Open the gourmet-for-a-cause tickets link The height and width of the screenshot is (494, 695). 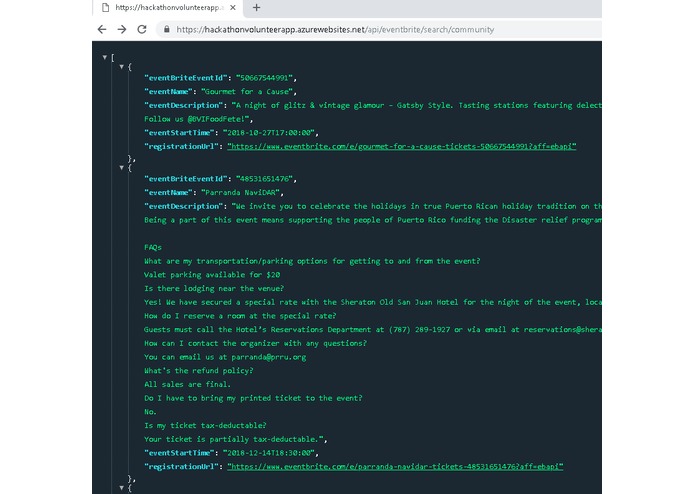point(402,146)
